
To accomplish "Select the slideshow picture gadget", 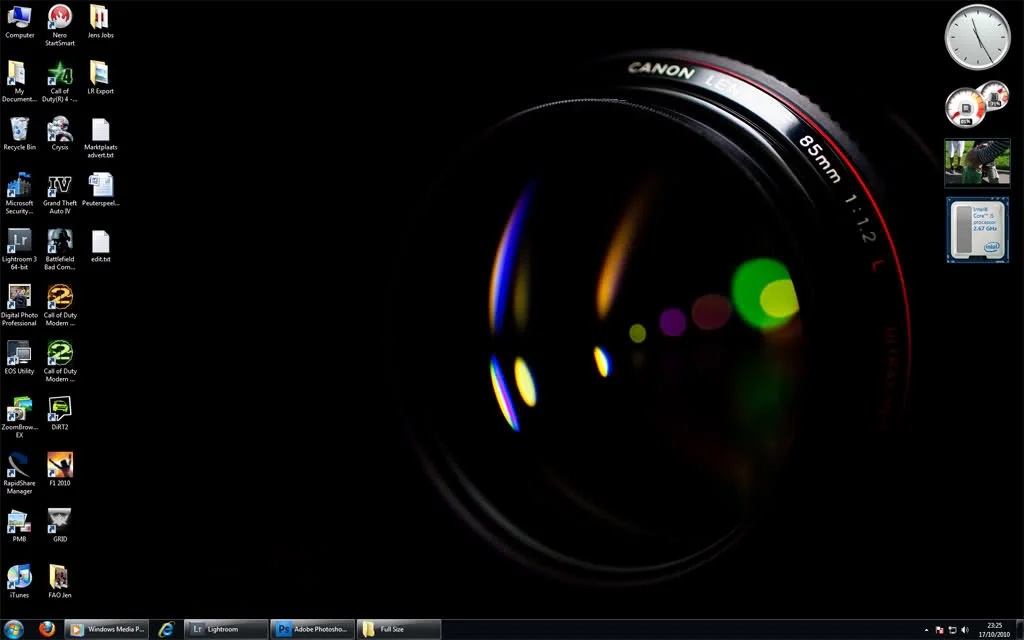I will tap(977, 163).
